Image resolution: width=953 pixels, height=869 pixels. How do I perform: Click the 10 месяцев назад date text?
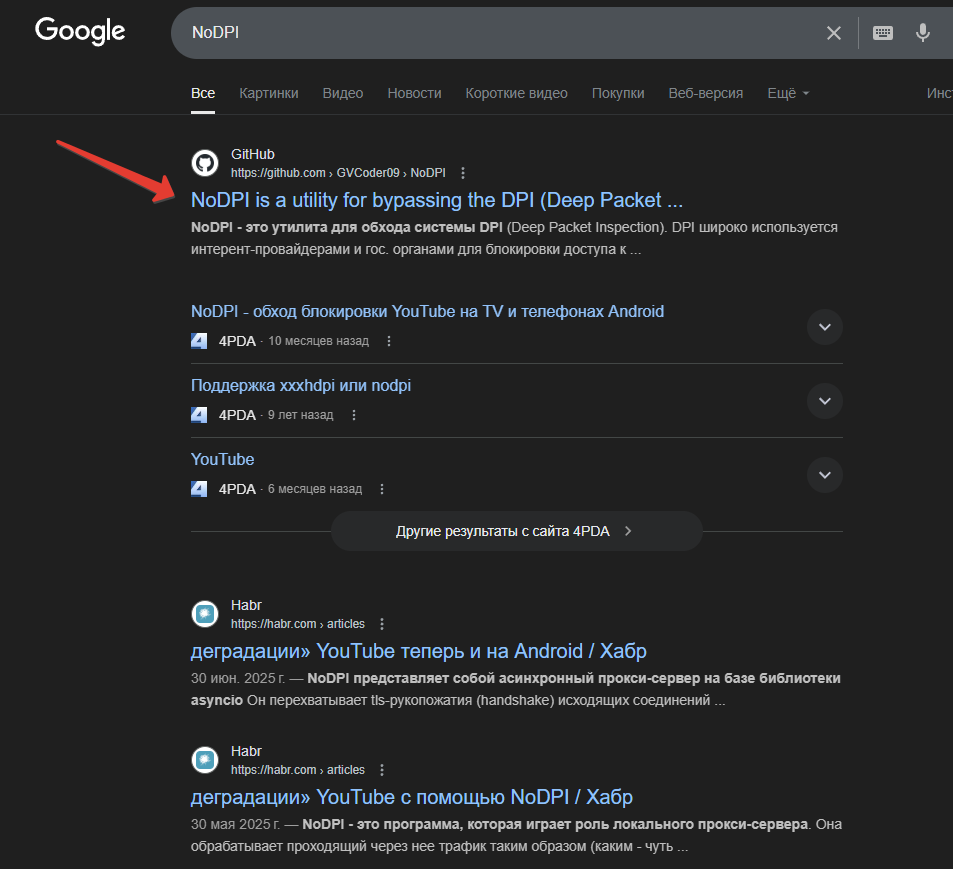[x=318, y=341]
